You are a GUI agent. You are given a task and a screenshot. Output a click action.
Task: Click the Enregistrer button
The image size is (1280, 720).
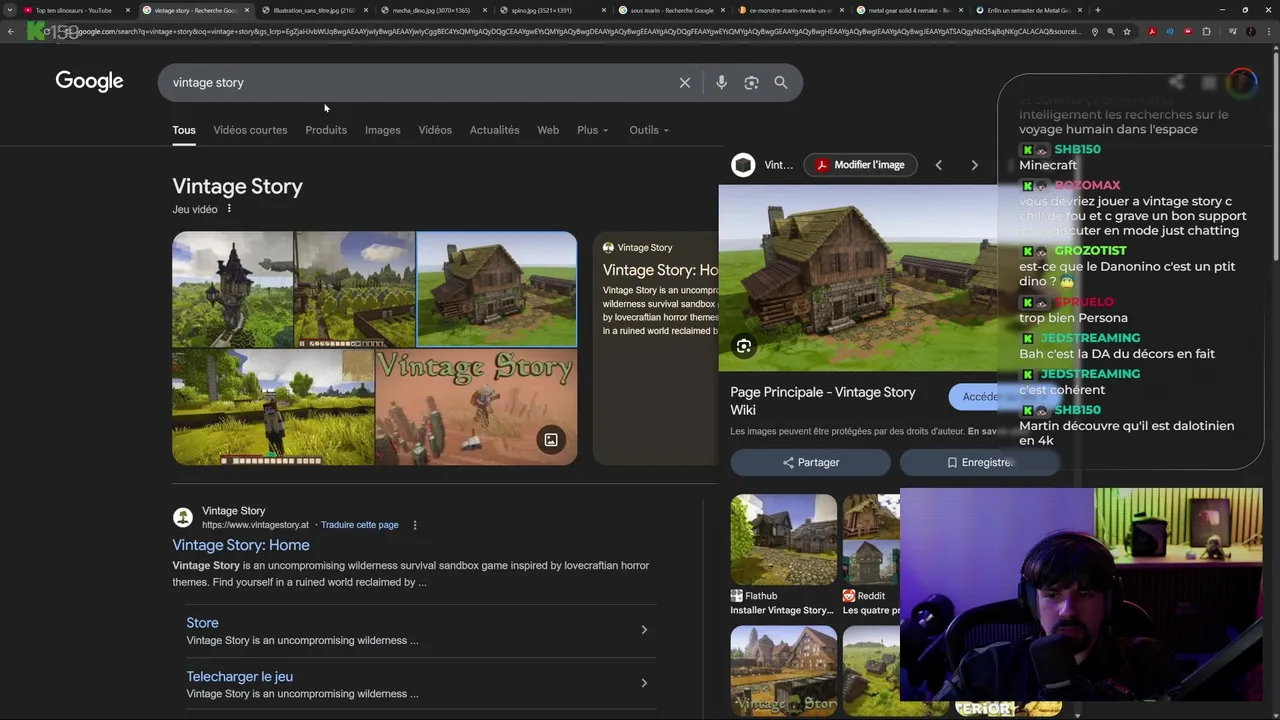[x=980, y=463]
